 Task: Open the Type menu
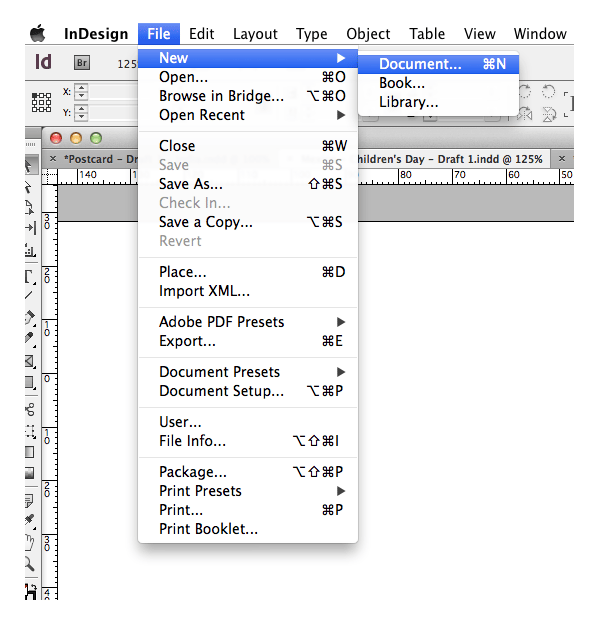tap(311, 34)
